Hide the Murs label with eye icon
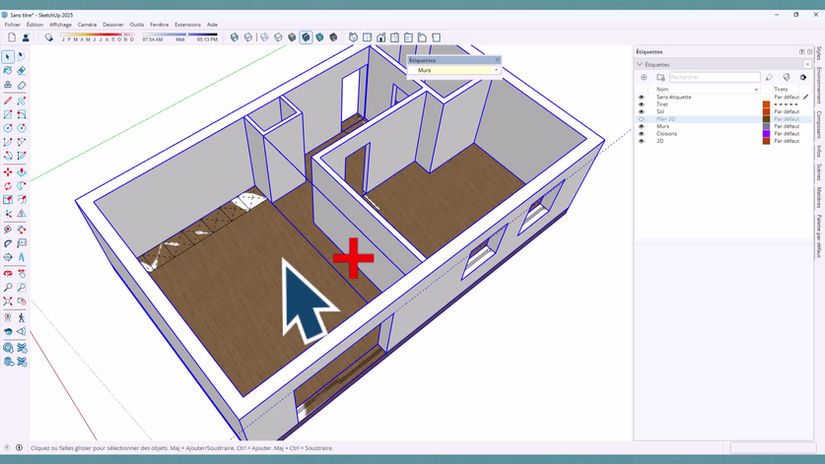The width and height of the screenshot is (825, 464). [641, 126]
